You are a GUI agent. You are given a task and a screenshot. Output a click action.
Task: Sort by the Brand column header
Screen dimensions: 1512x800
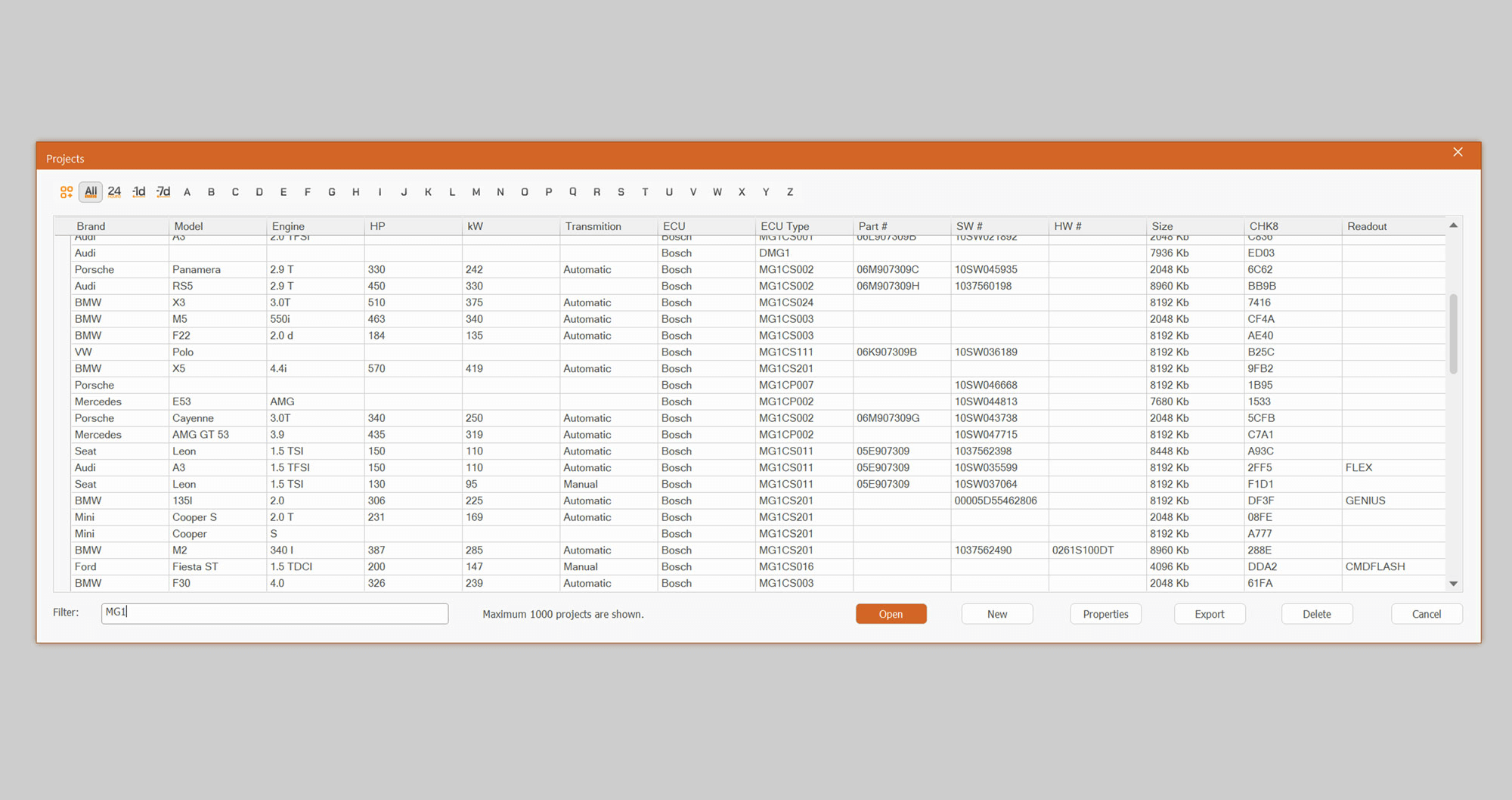[x=119, y=226]
